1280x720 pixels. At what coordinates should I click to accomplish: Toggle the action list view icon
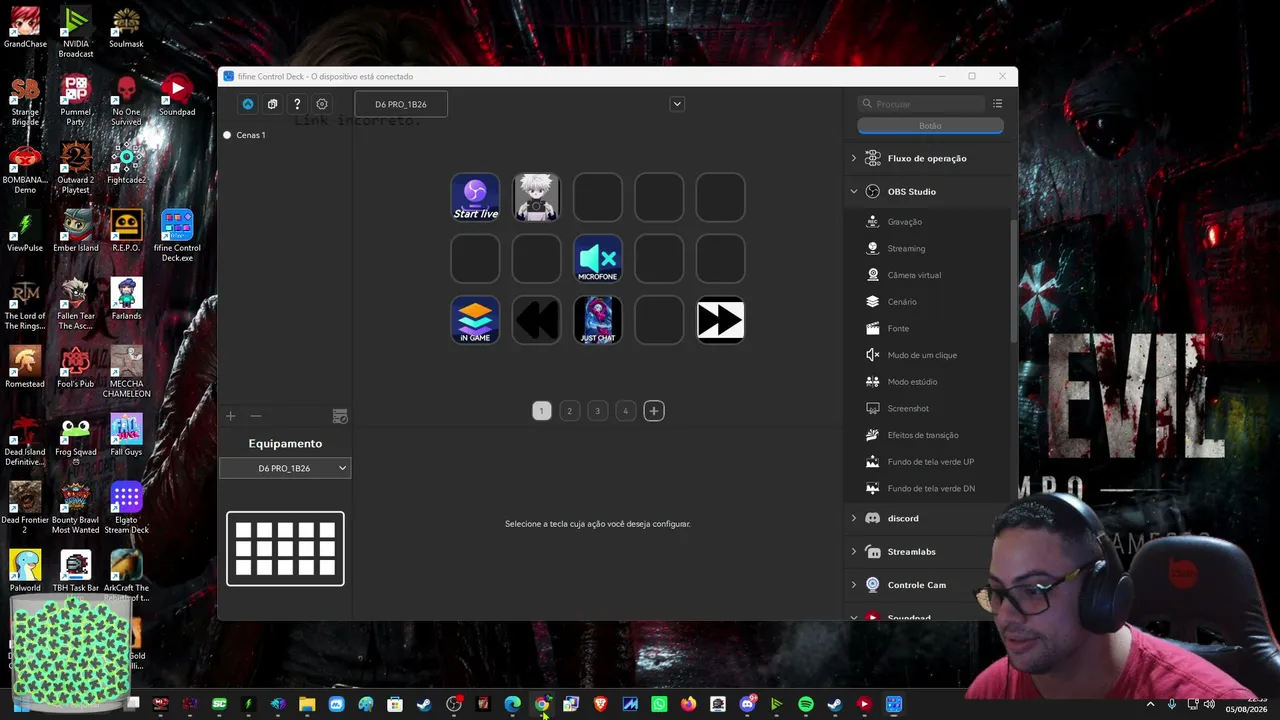pos(997,104)
